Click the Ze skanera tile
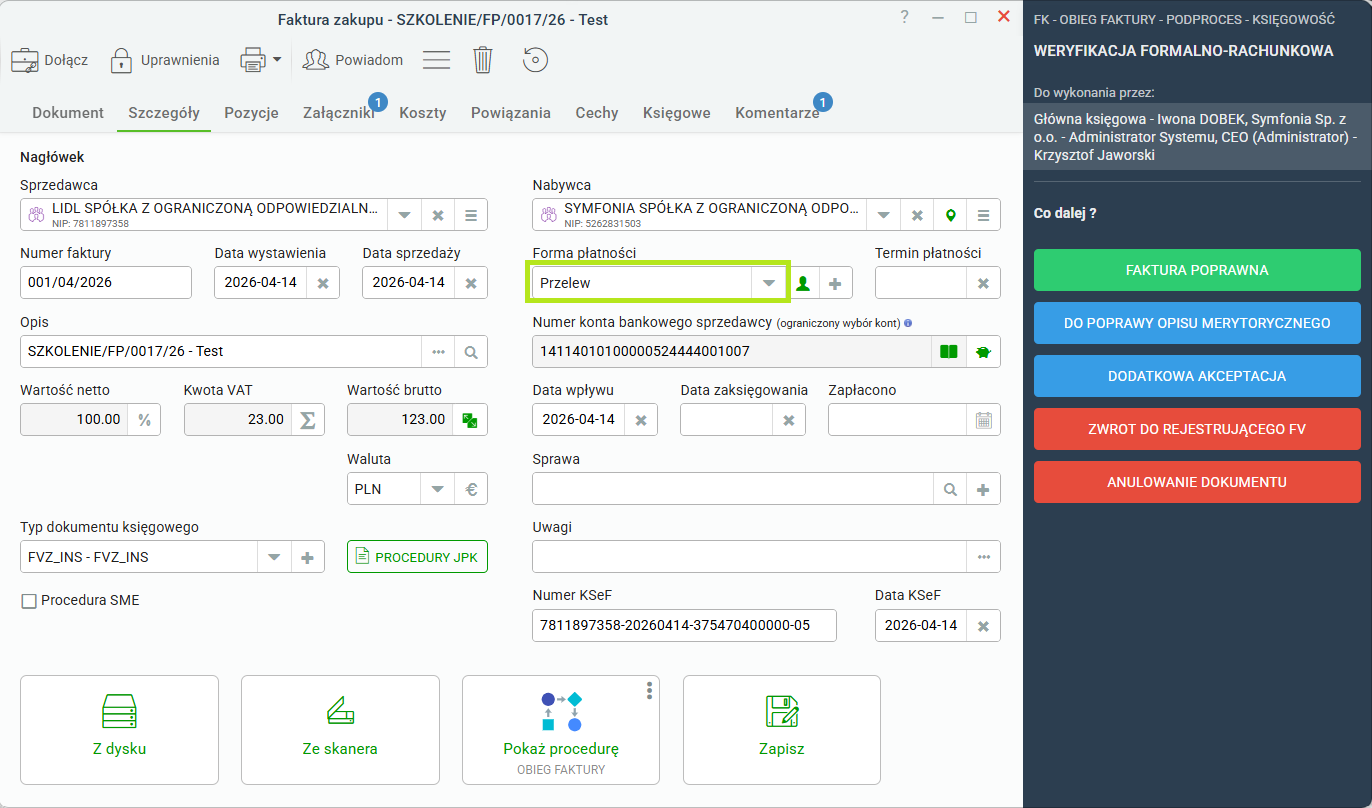The height and width of the screenshot is (808, 1372). 340,730
